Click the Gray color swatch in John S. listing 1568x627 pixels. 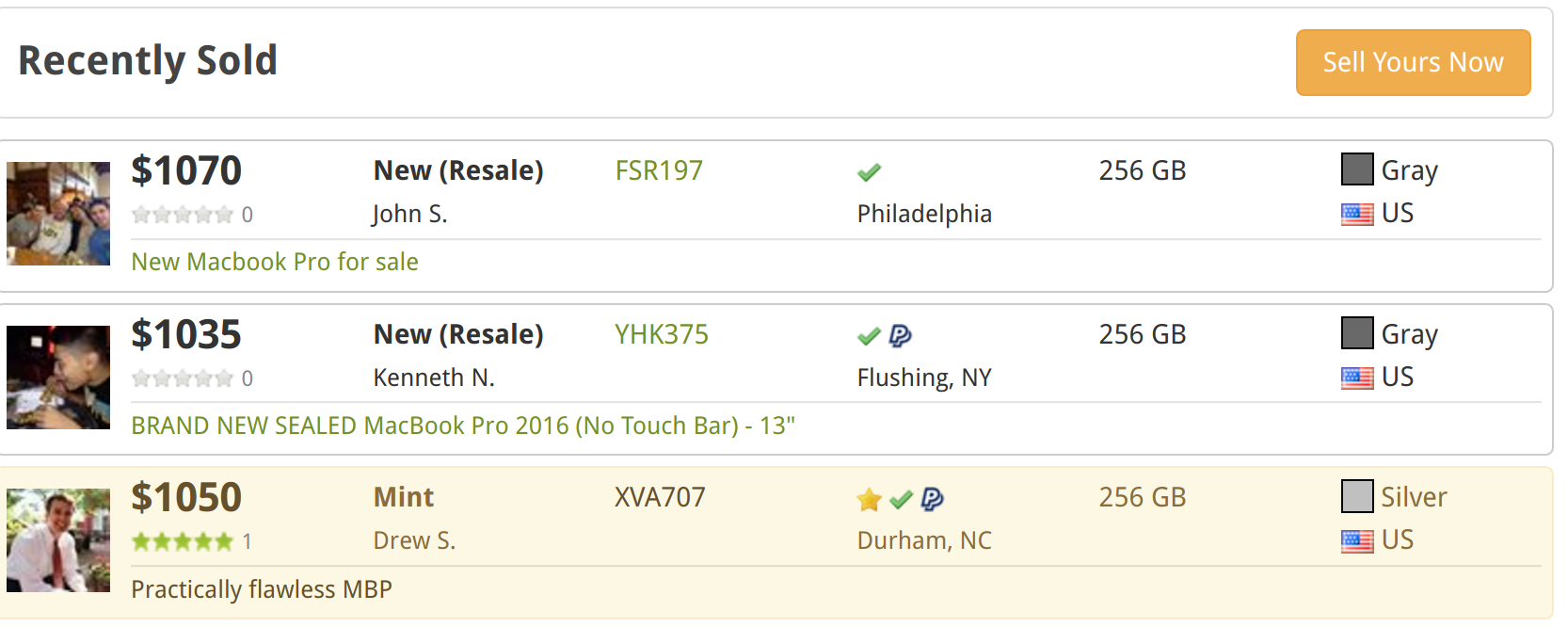(1357, 169)
